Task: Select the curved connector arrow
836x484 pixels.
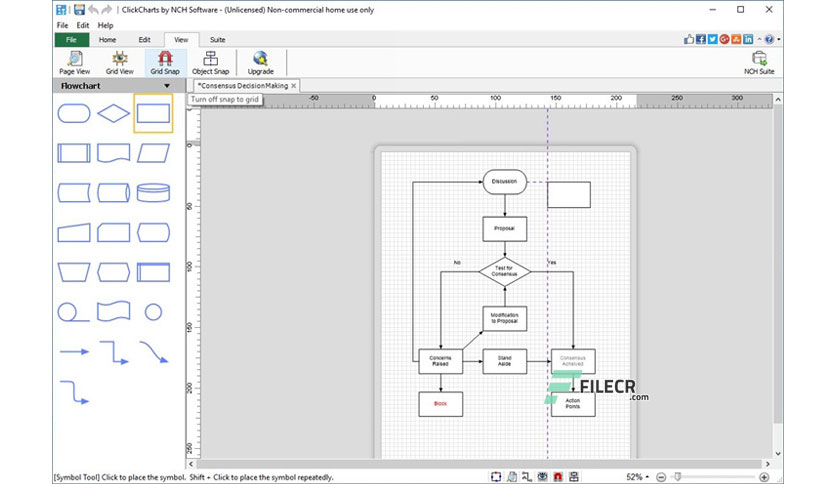Action: 154,352
